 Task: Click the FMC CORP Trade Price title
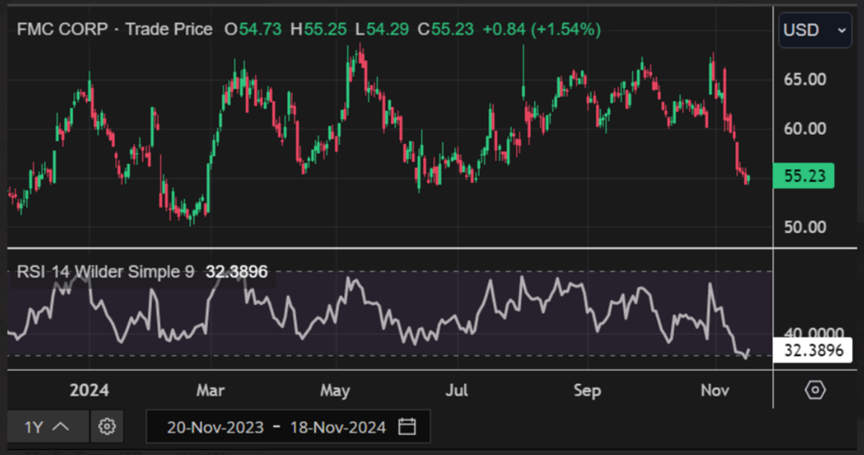click(114, 30)
